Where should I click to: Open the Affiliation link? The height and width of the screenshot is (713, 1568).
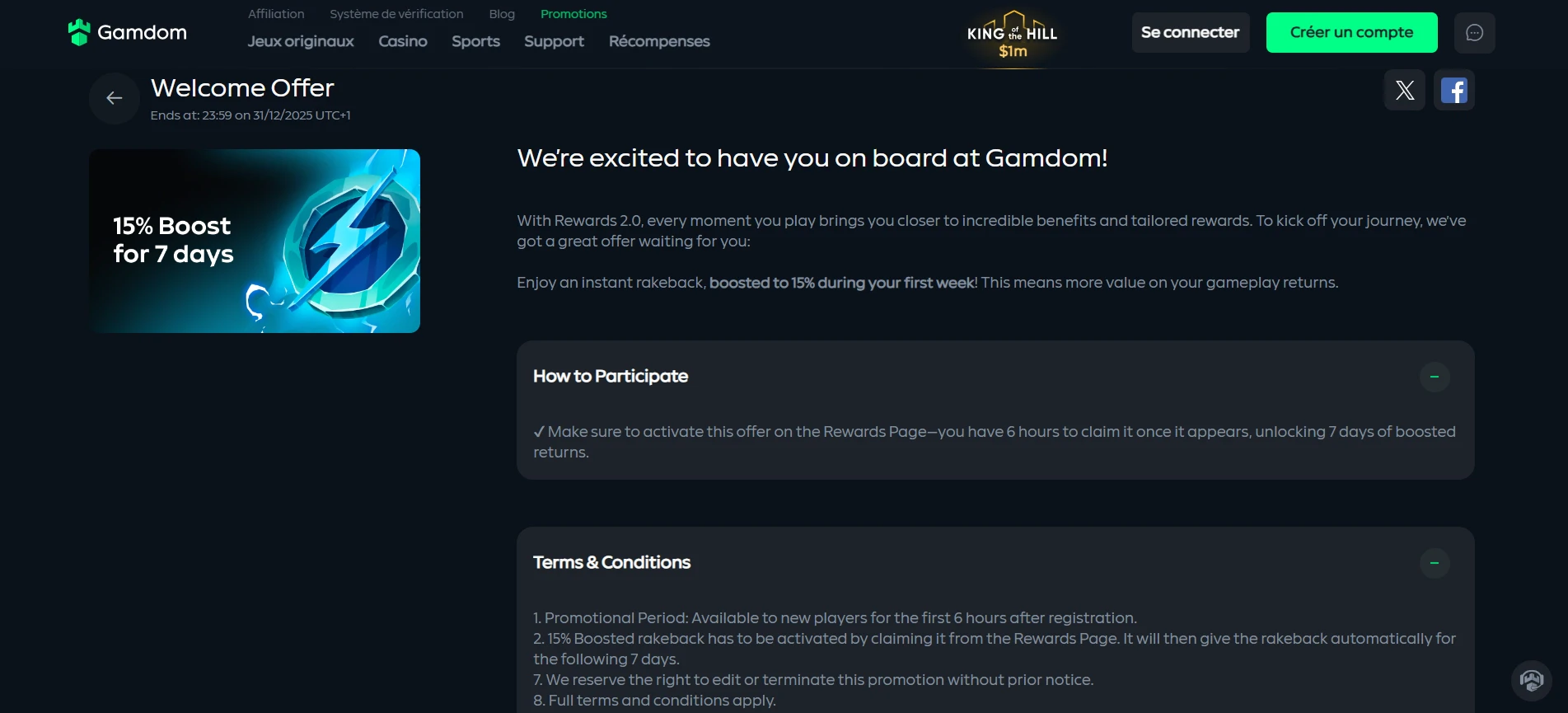(x=276, y=14)
